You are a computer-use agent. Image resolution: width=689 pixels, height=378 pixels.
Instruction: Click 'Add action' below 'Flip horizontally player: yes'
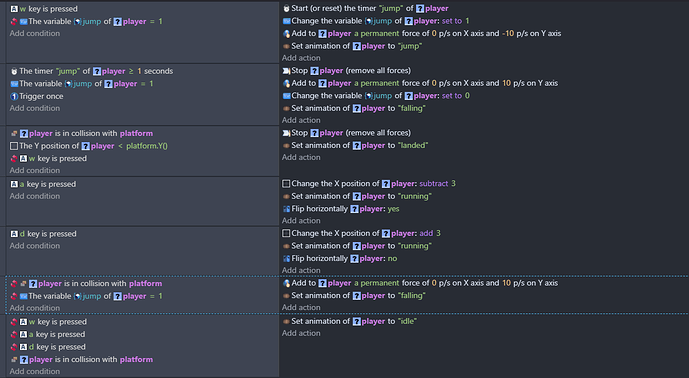point(301,221)
